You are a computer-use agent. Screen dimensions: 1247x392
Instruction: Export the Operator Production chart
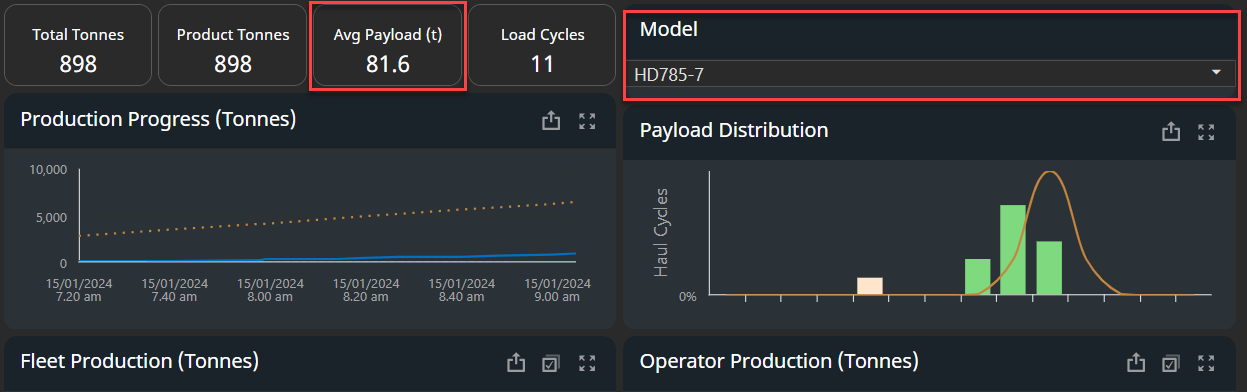[1135, 362]
